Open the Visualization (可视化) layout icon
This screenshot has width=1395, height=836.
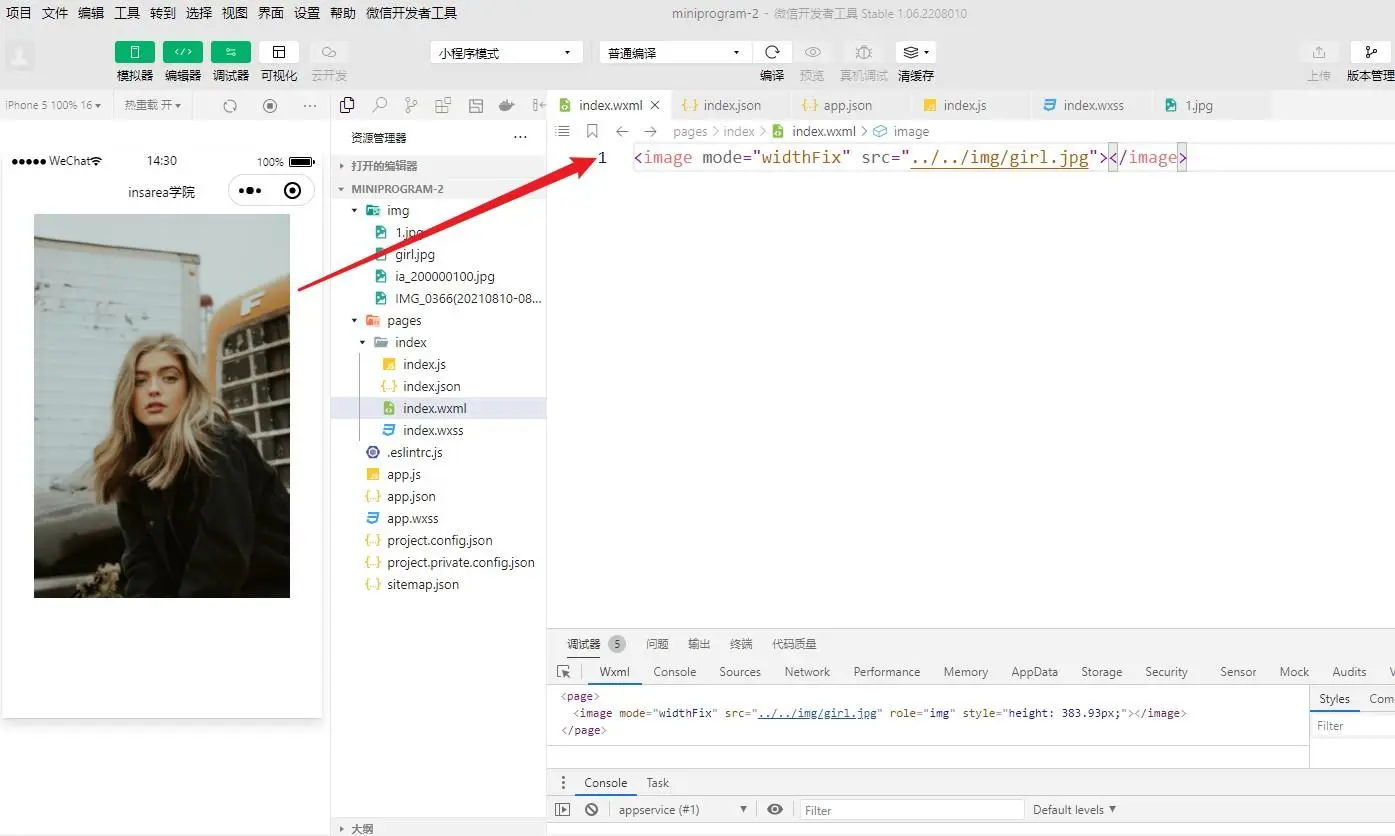[x=279, y=52]
